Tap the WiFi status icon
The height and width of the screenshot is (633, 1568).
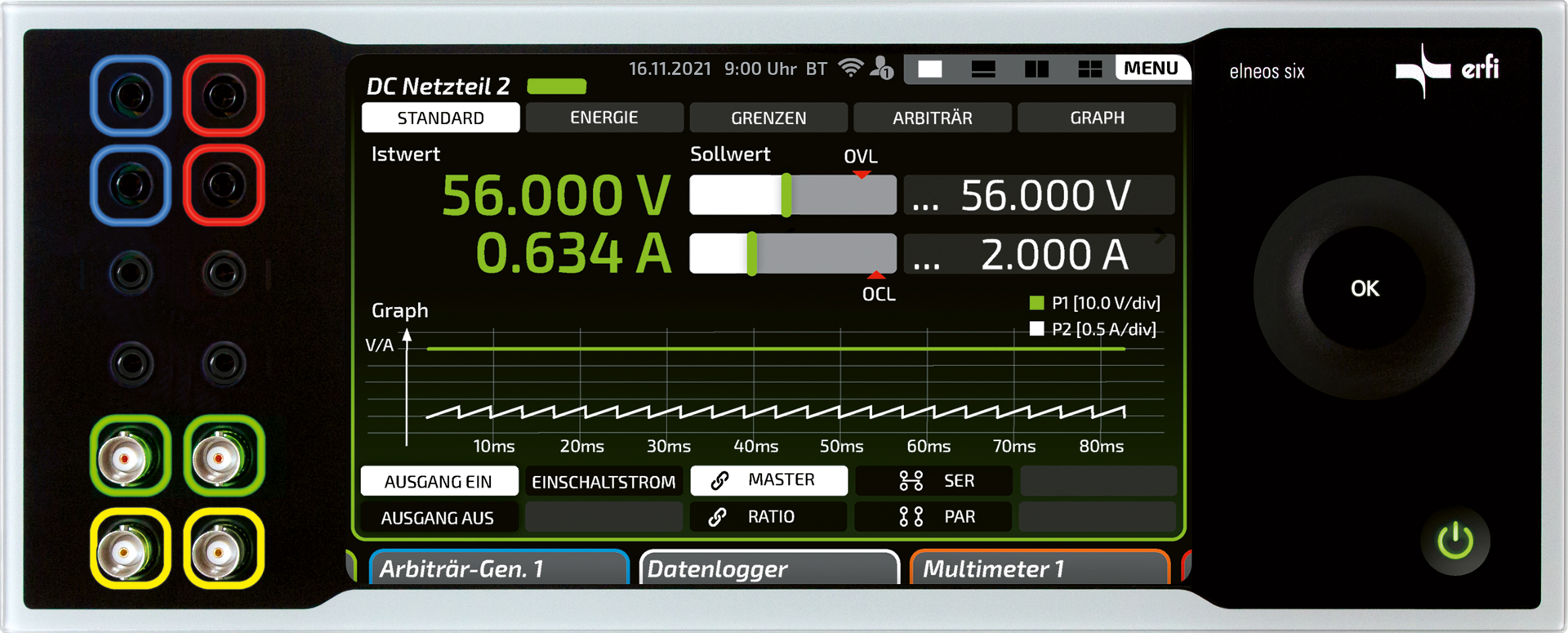point(851,69)
